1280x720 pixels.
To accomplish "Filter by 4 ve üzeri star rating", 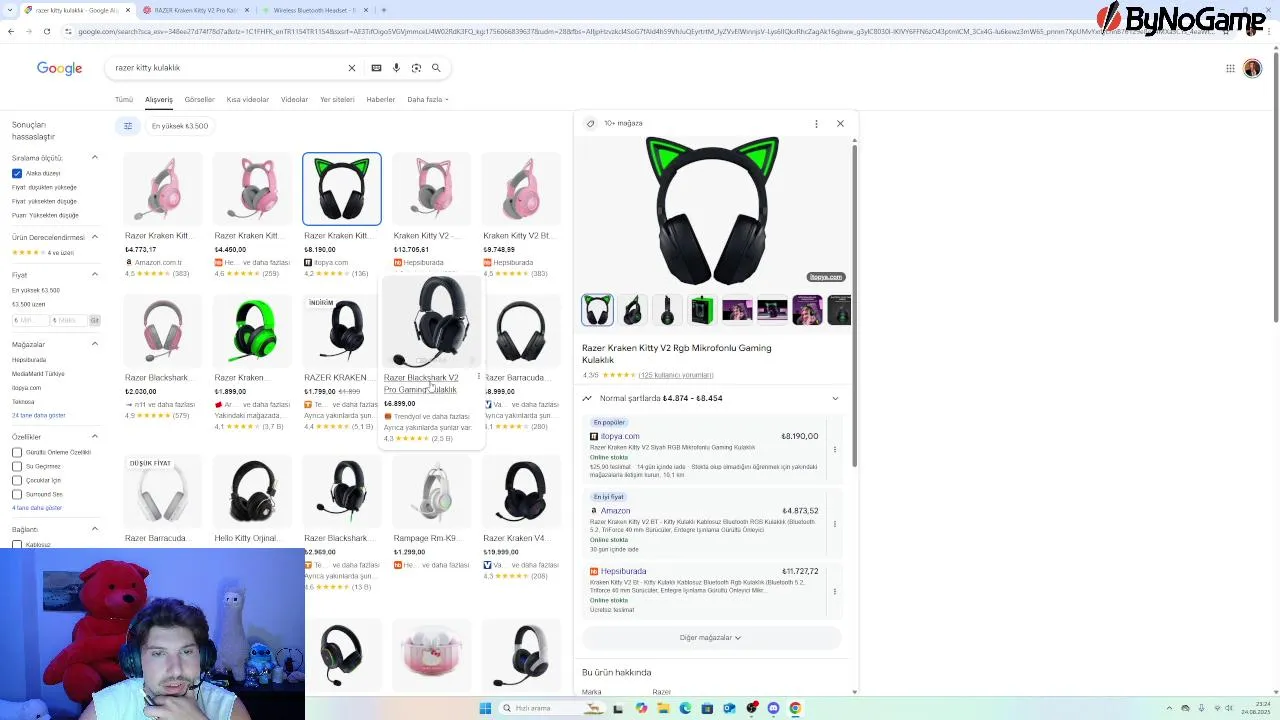I will pyautogui.click(x=43, y=253).
